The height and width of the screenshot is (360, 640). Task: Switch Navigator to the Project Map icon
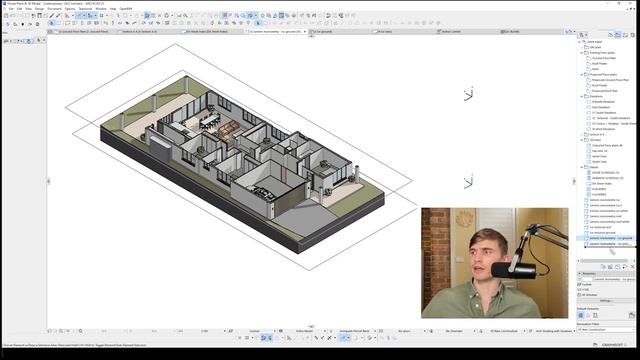[611, 35]
